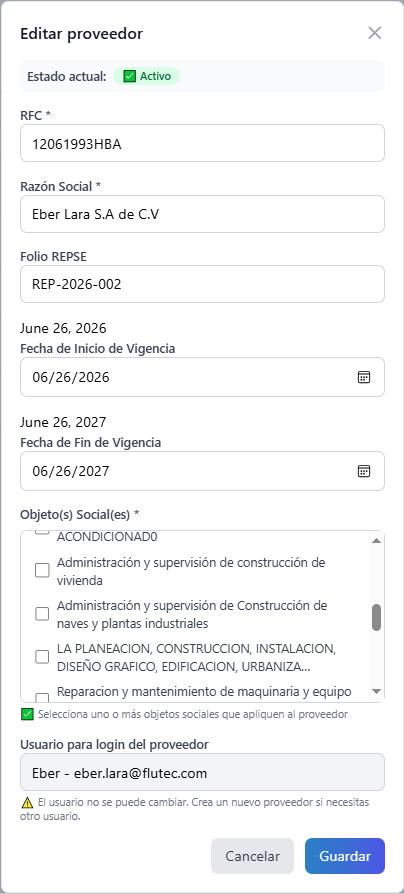Click the disabled Usuario para login field
Screen dimensions: 404x894
(202, 773)
